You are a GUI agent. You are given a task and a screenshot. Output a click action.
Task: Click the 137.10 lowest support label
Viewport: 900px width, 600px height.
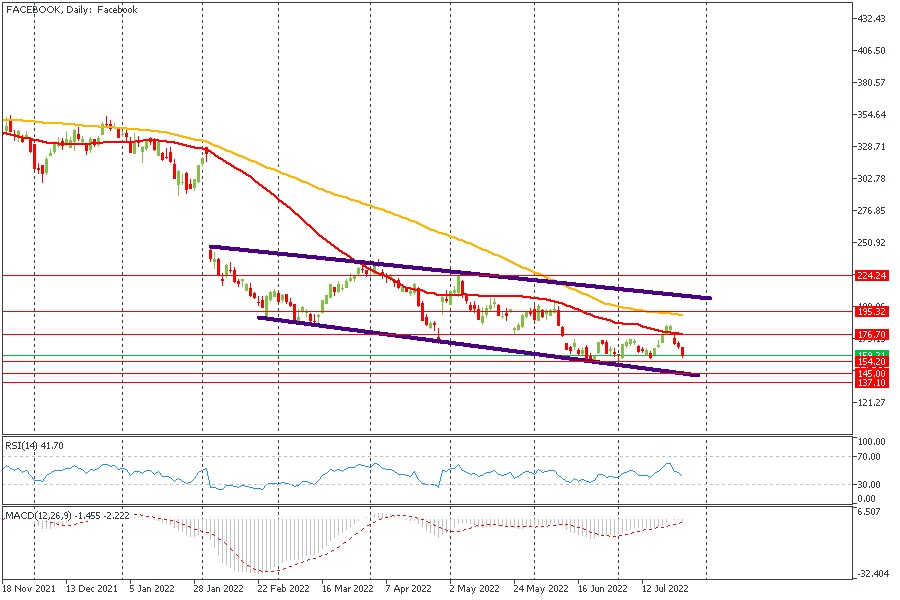tap(872, 383)
